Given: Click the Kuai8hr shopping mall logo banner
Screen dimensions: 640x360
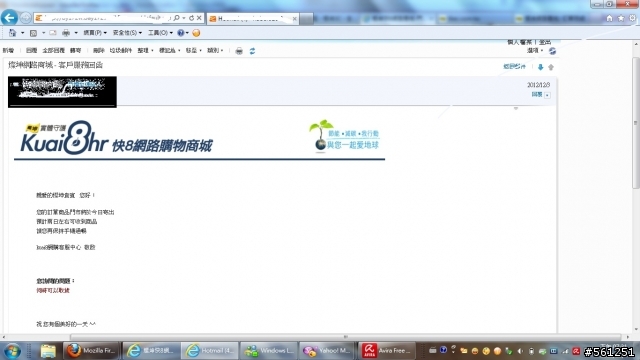Looking at the screenshot, I should click(x=116, y=138).
